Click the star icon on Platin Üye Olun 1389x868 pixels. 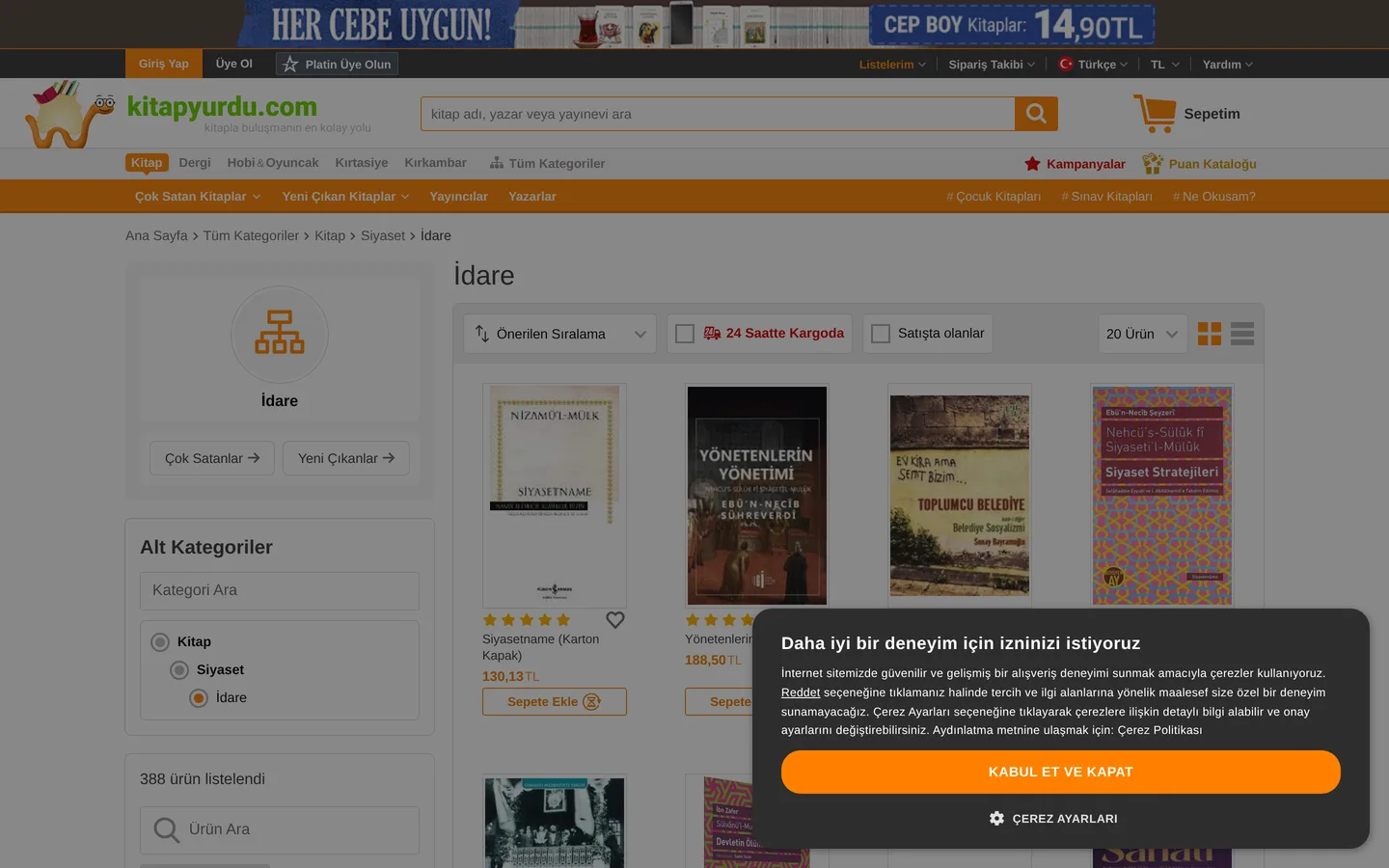pyautogui.click(x=290, y=65)
